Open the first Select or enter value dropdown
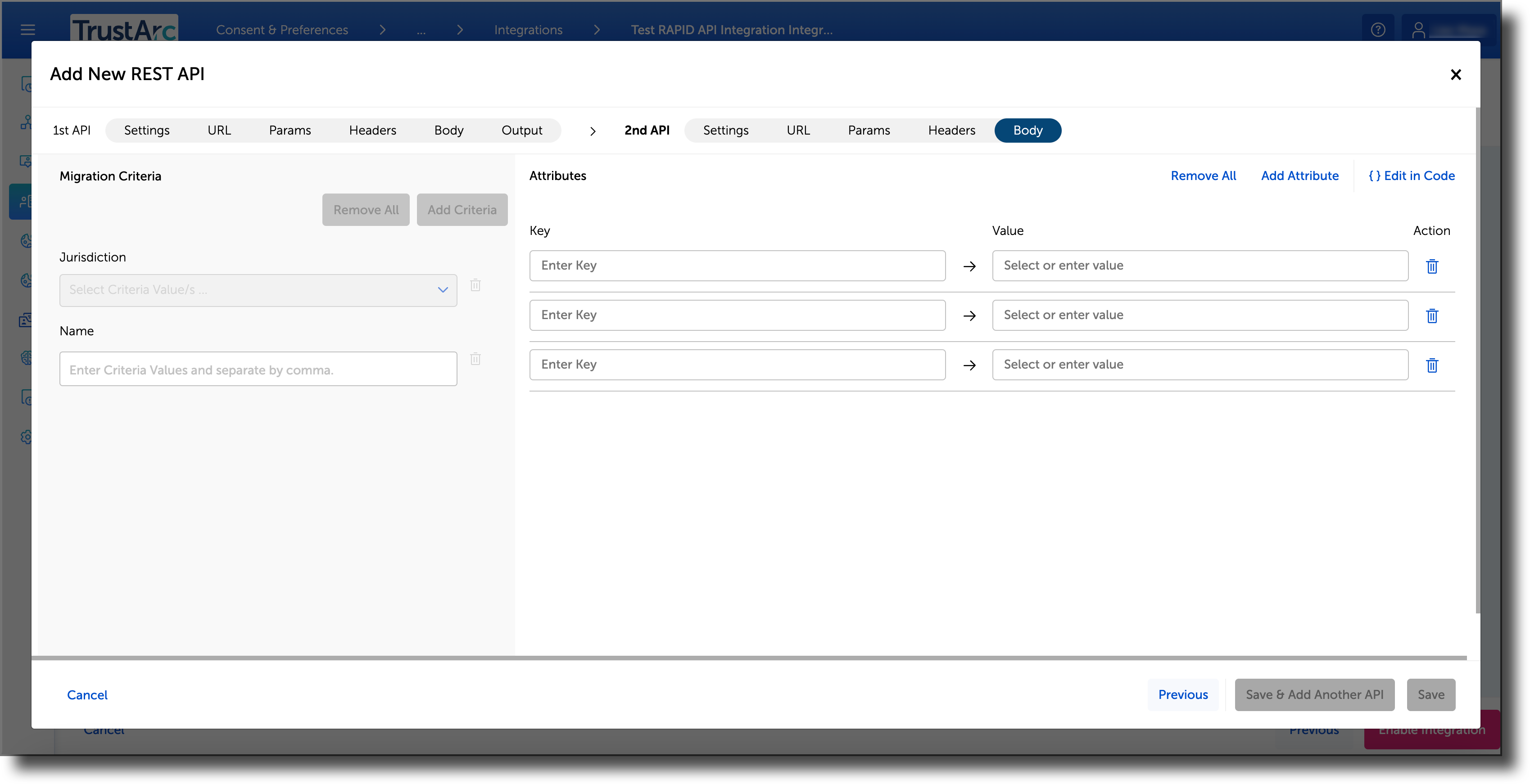This screenshot has height=784, width=1530. click(1200, 265)
